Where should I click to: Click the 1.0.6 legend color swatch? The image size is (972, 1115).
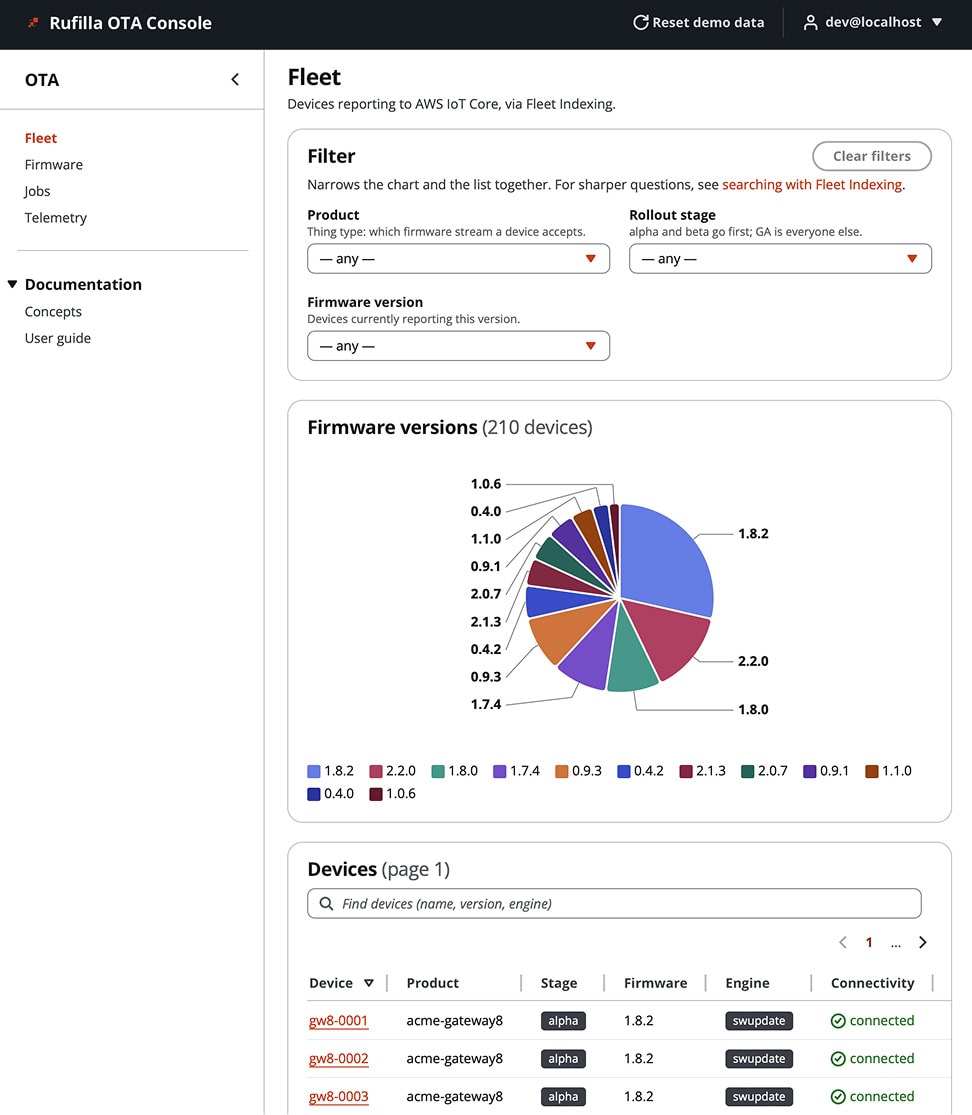pos(376,794)
